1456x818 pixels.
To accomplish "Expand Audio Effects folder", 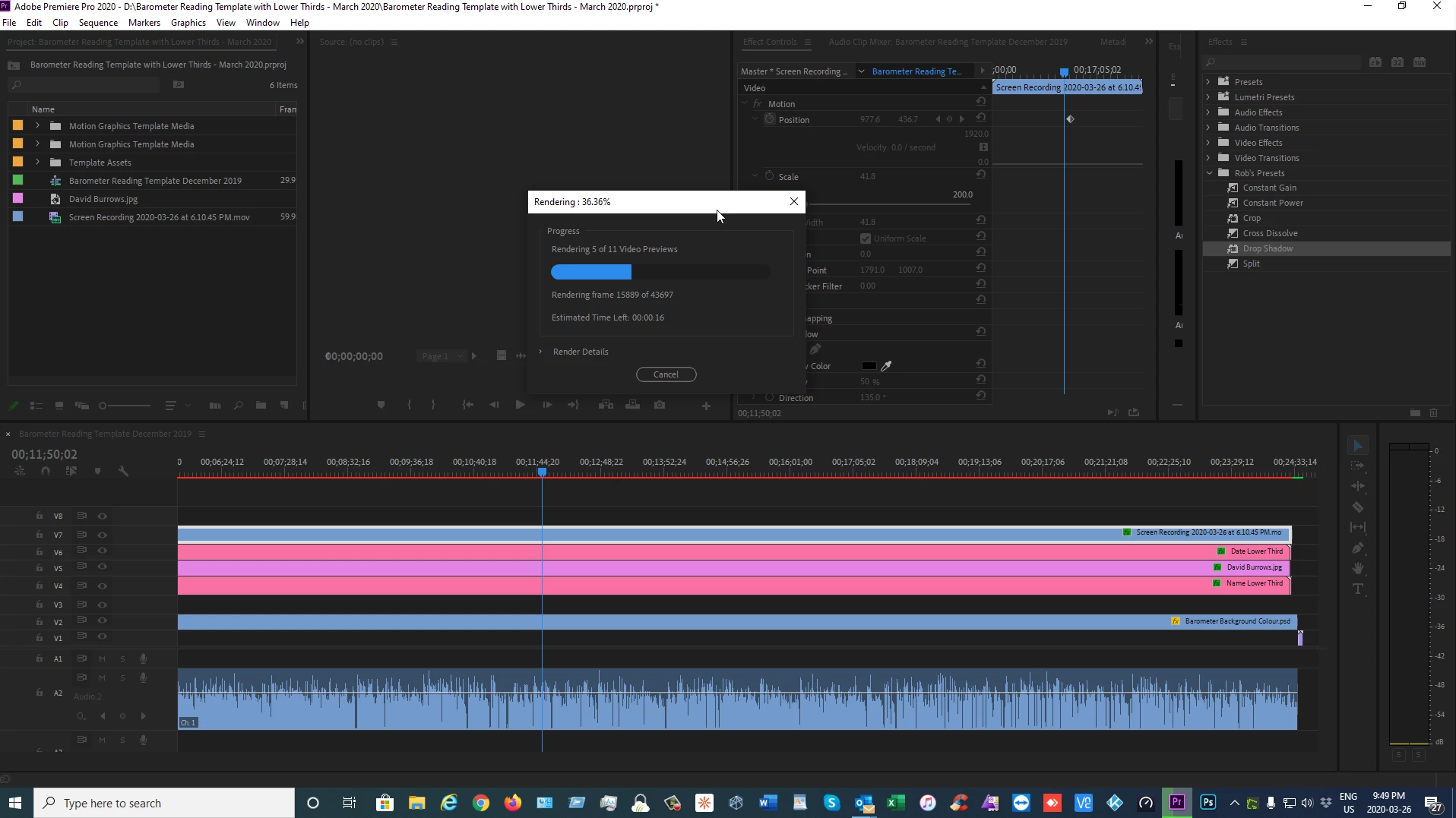I will (x=1208, y=112).
